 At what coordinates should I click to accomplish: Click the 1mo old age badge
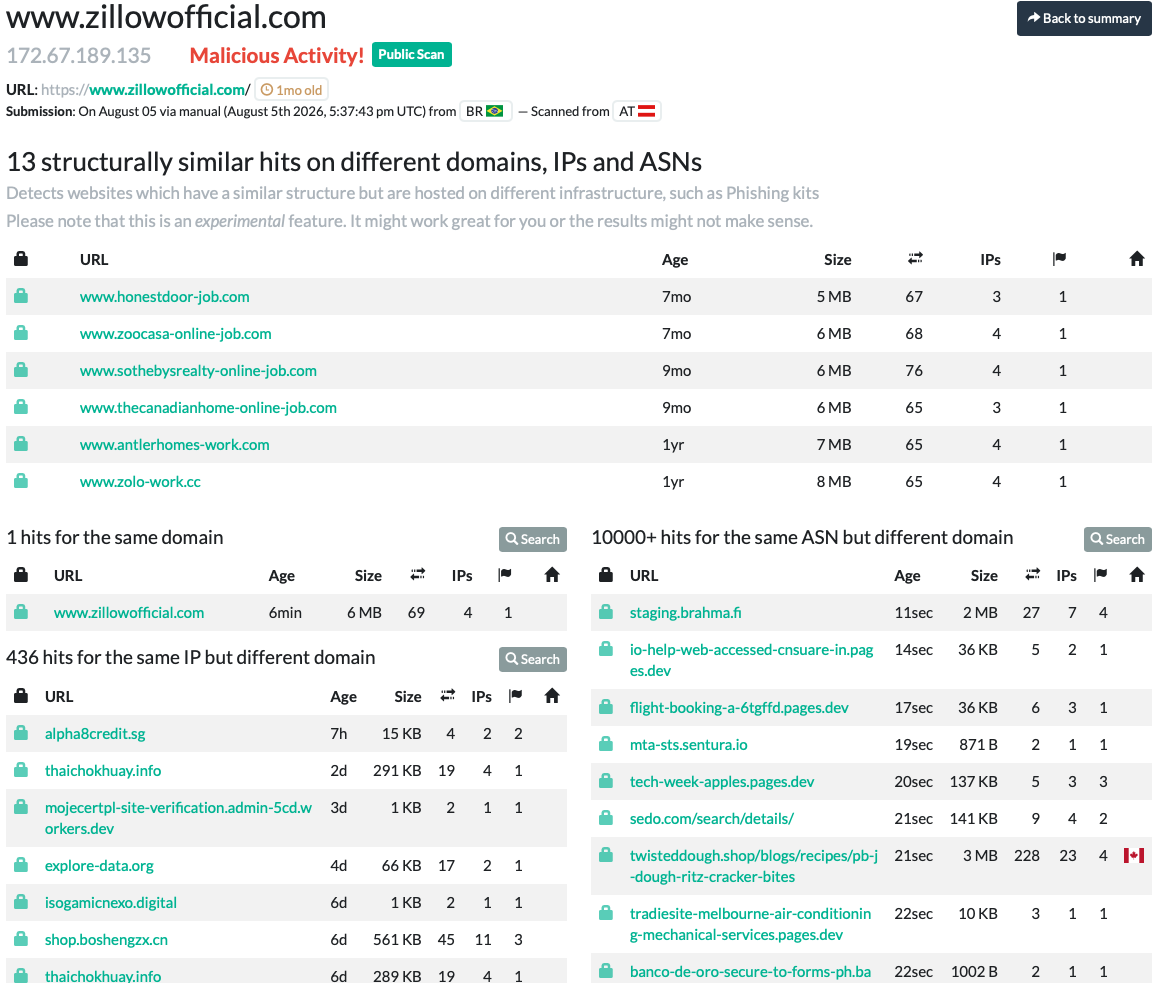pos(291,90)
